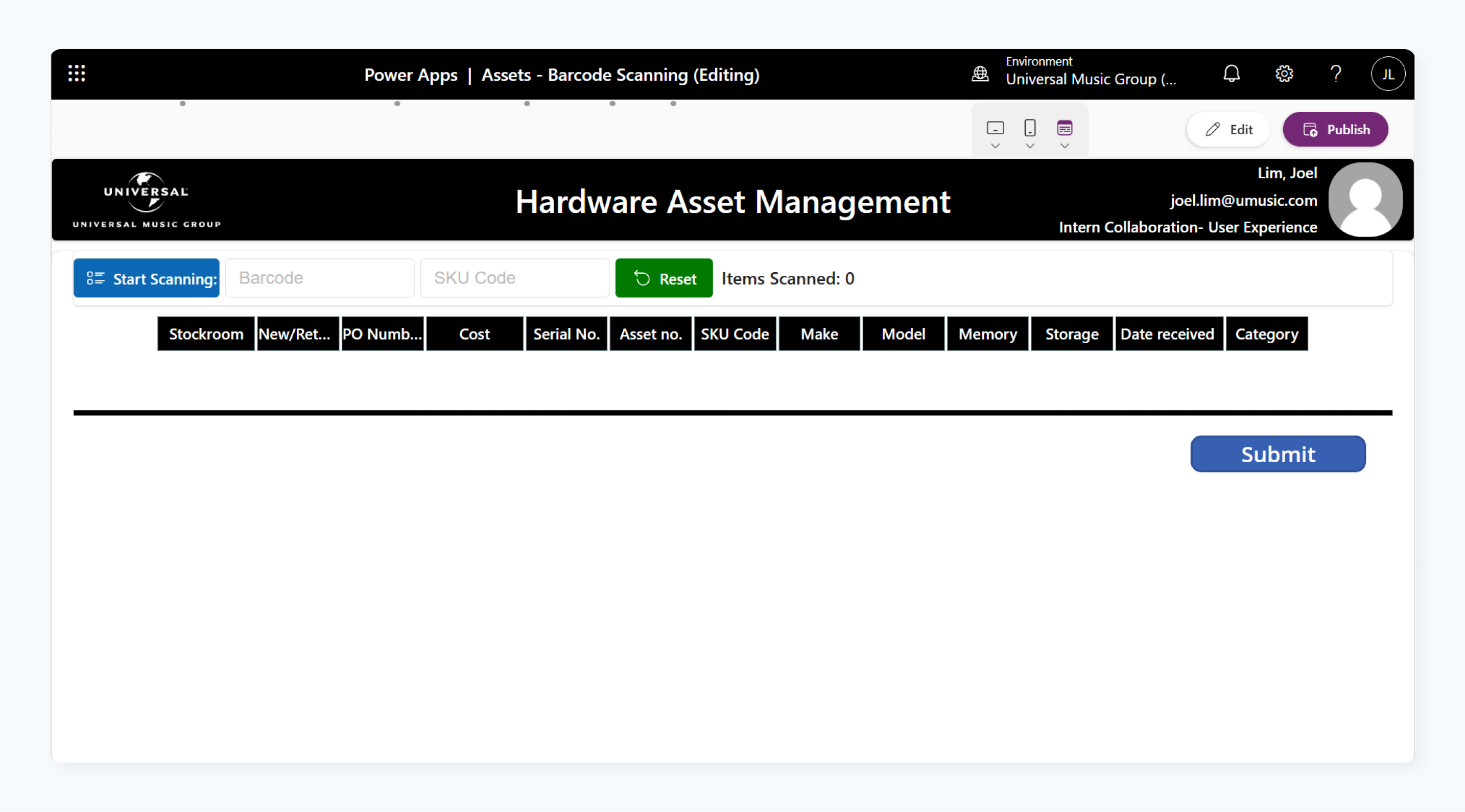Open the help question mark

click(x=1336, y=74)
